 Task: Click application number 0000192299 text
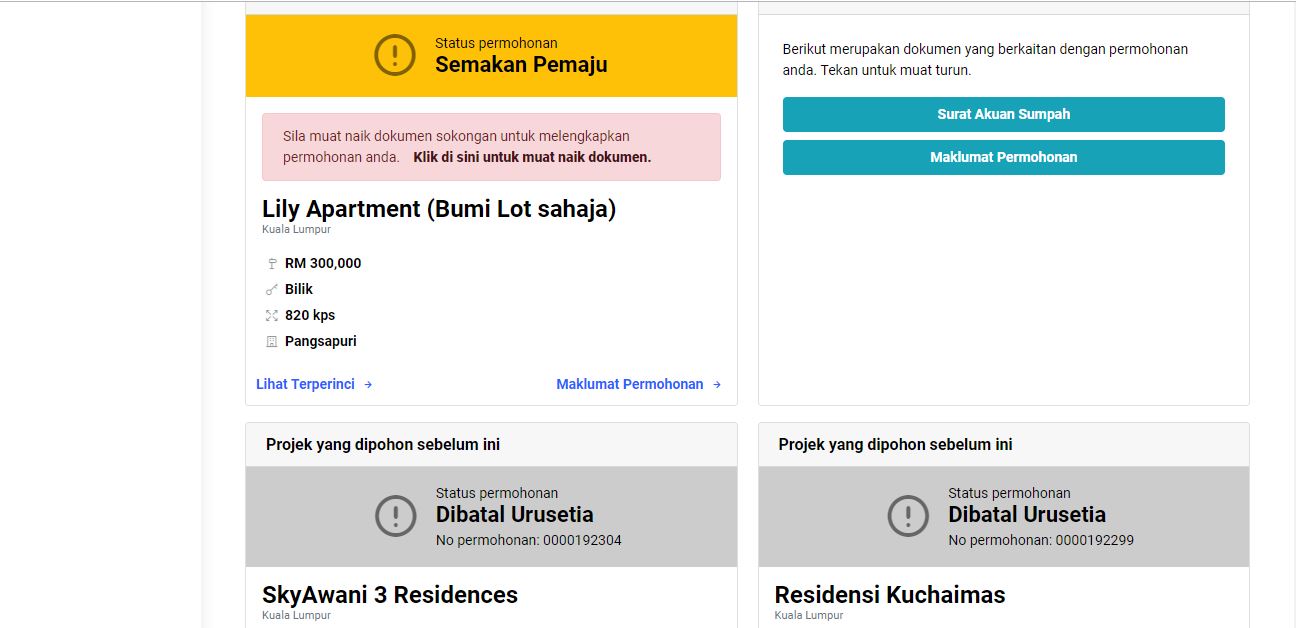coord(1041,540)
